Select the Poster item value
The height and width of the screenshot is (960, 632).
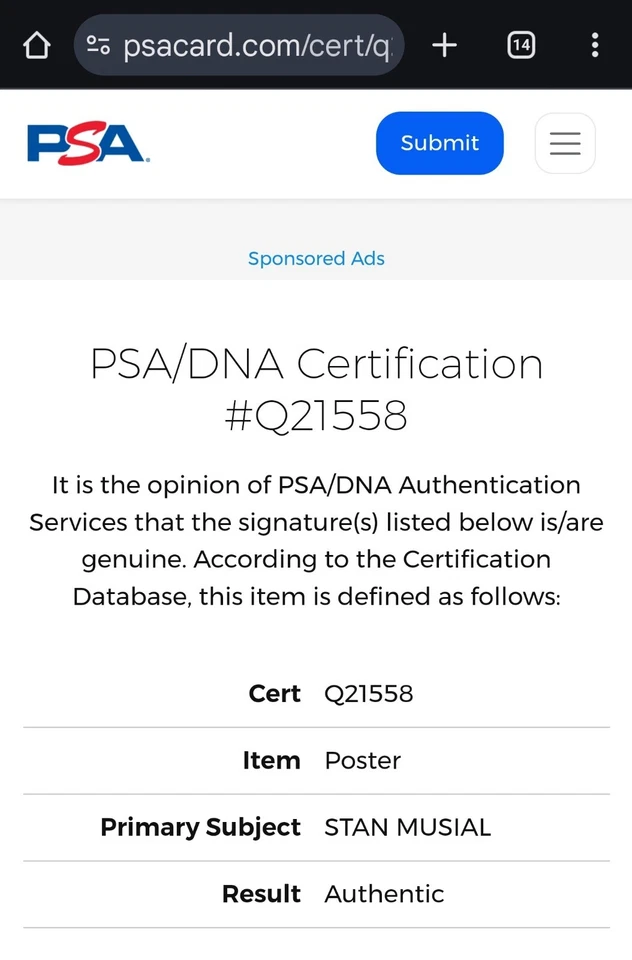pyautogui.click(x=362, y=761)
